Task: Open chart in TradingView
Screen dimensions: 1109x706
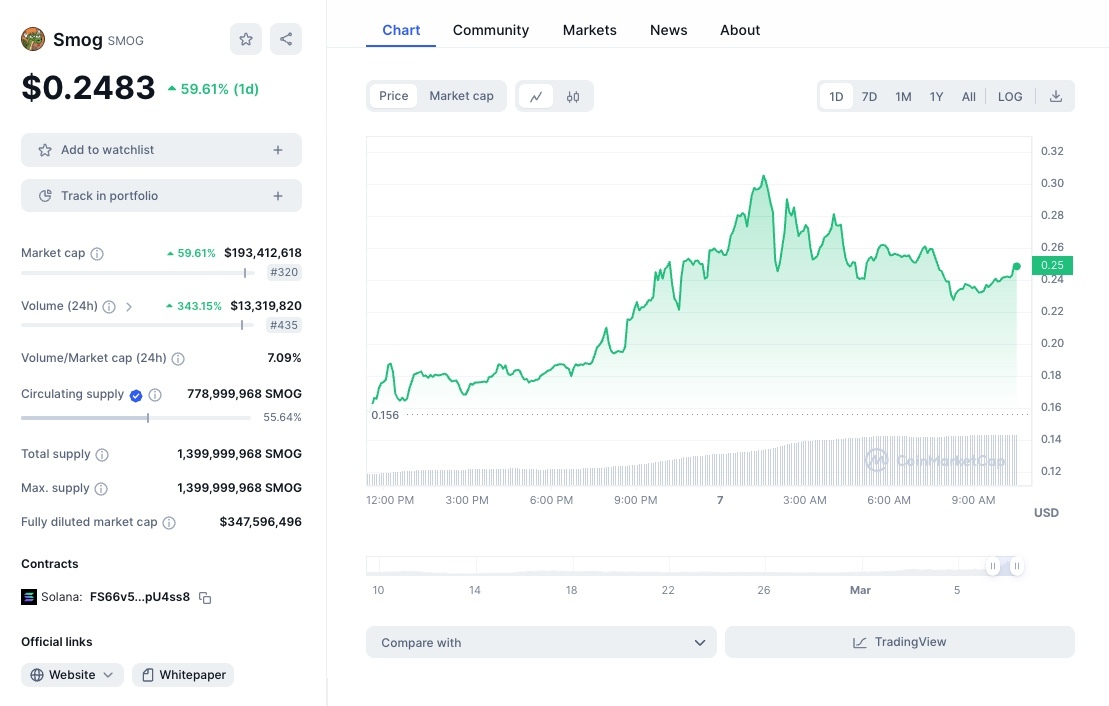Action: 900,642
